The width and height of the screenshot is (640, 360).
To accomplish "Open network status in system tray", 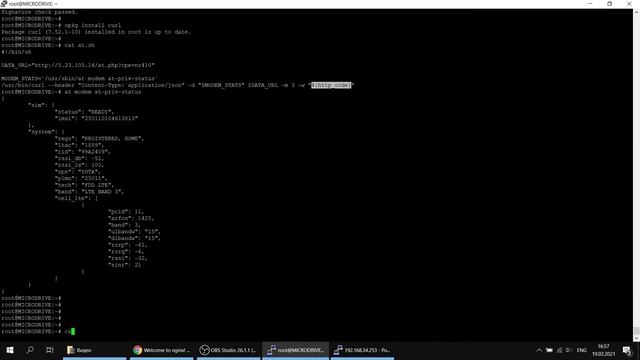I will pyautogui.click(x=559, y=350).
